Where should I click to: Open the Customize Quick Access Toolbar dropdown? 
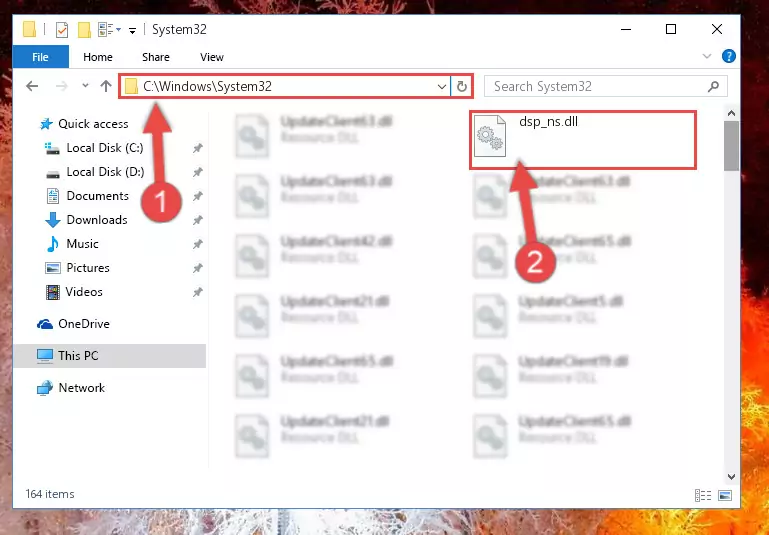[132, 30]
